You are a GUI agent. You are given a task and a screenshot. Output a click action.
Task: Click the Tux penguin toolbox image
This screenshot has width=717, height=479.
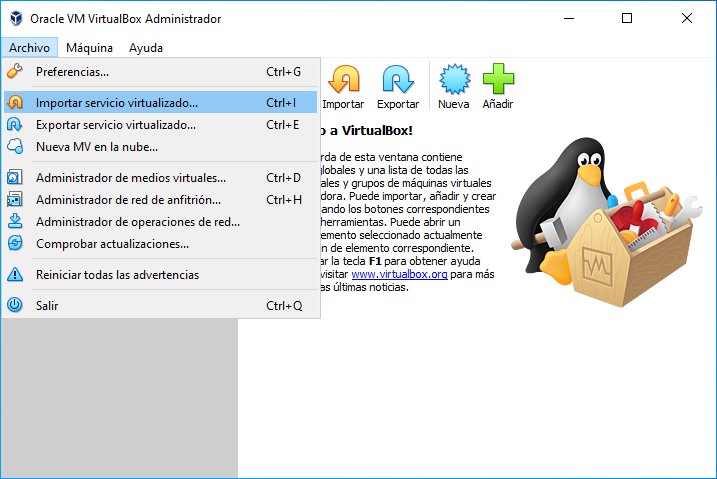tap(606, 222)
